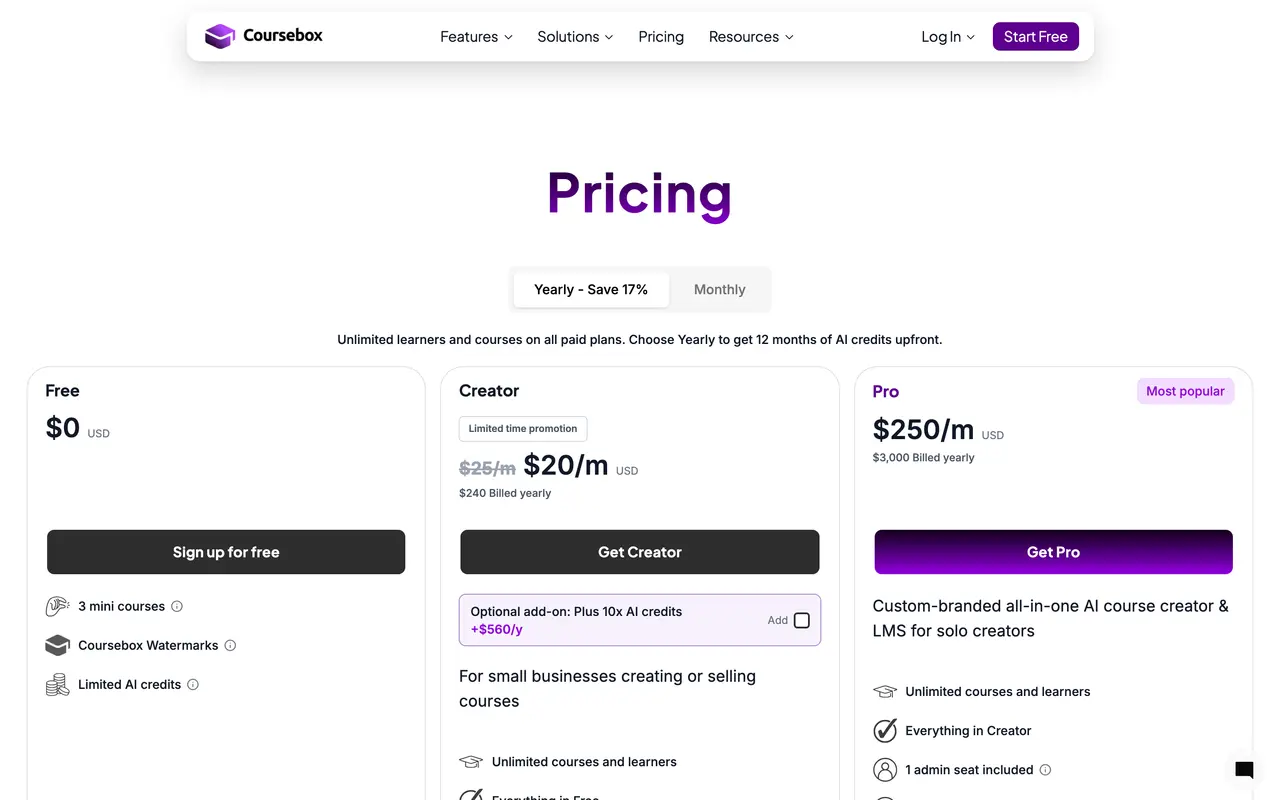Click the Pro plan title

click(886, 392)
